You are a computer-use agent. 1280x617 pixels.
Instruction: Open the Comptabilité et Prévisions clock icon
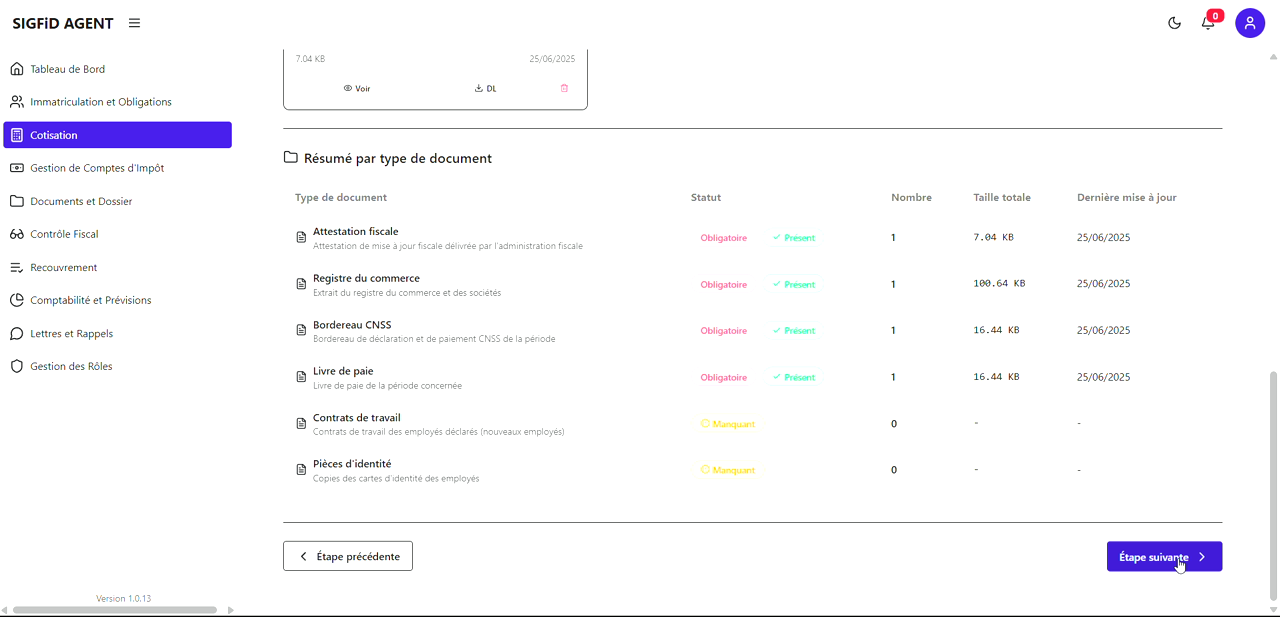[x=16, y=300]
